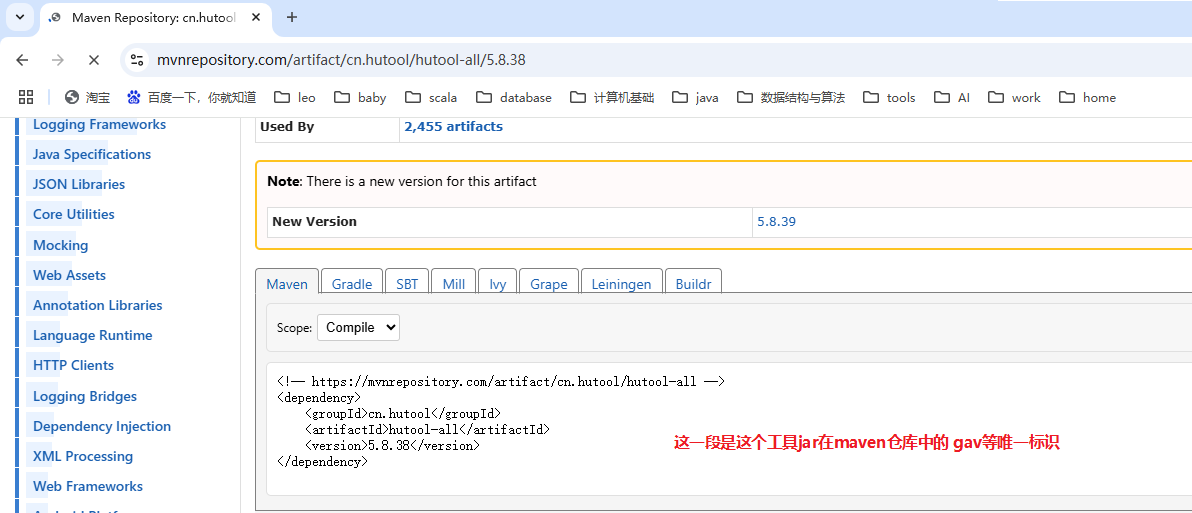Click the 'Scope:' label text
This screenshot has width=1192, height=513.
pyautogui.click(x=294, y=328)
